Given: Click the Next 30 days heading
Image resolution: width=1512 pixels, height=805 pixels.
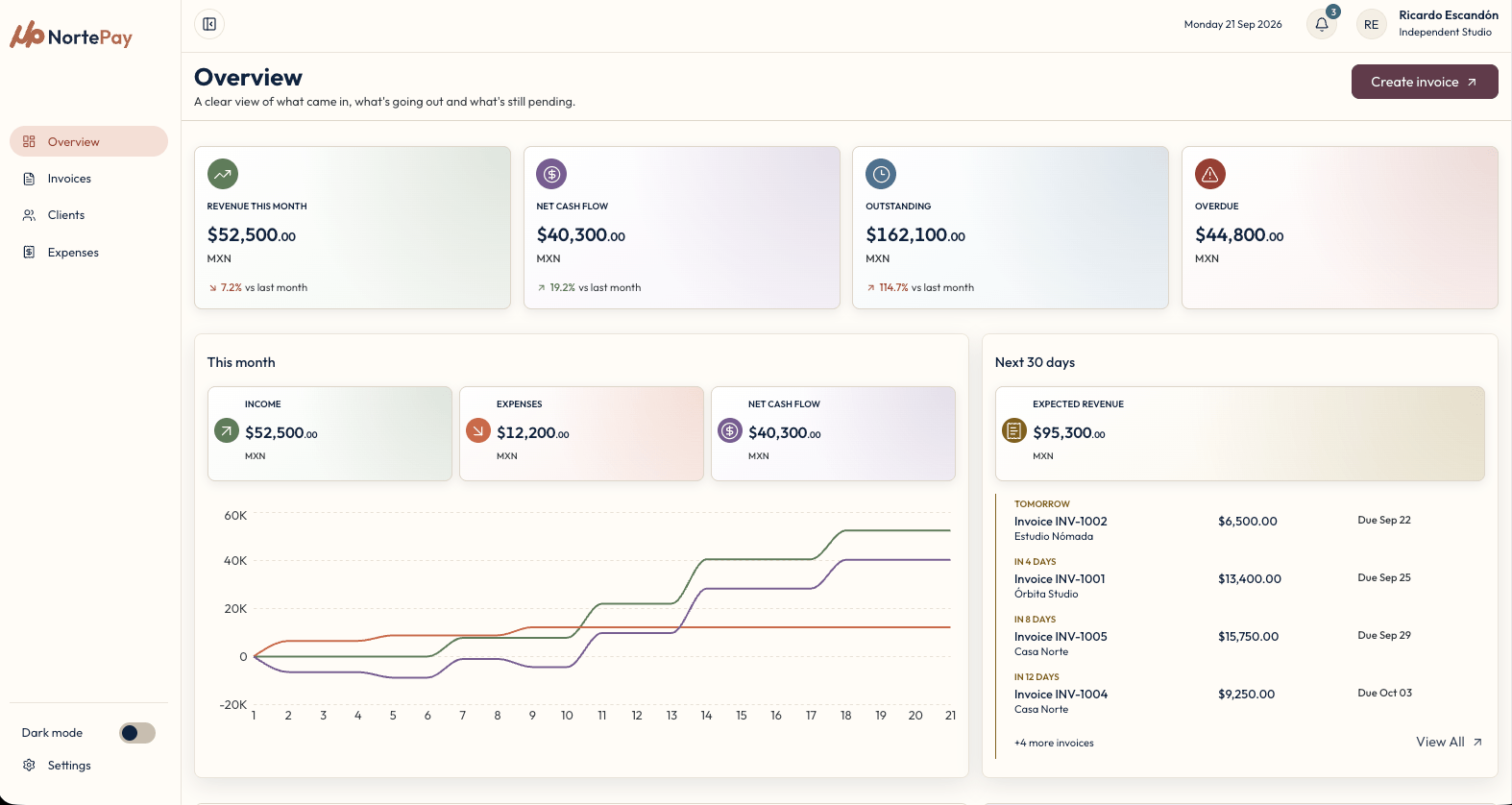Looking at the screenshot, I should tap(1035, 362).
